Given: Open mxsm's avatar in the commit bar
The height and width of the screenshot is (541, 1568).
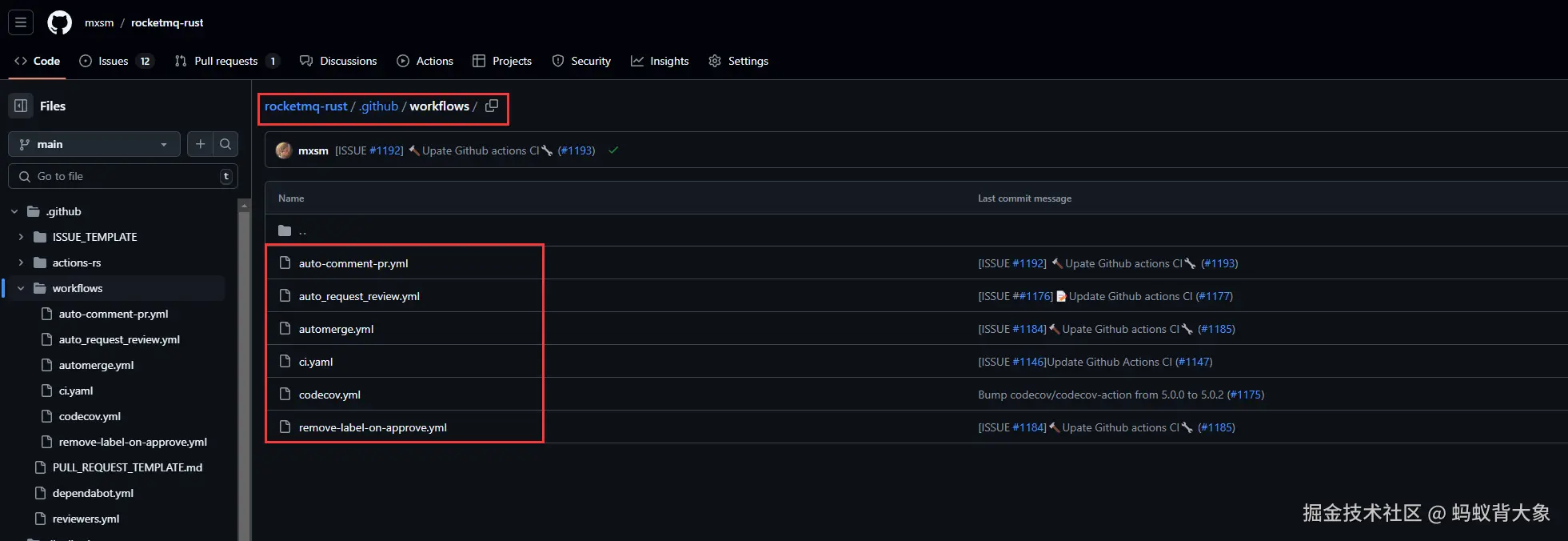Looking at the screenshot, I should [283, 150].
